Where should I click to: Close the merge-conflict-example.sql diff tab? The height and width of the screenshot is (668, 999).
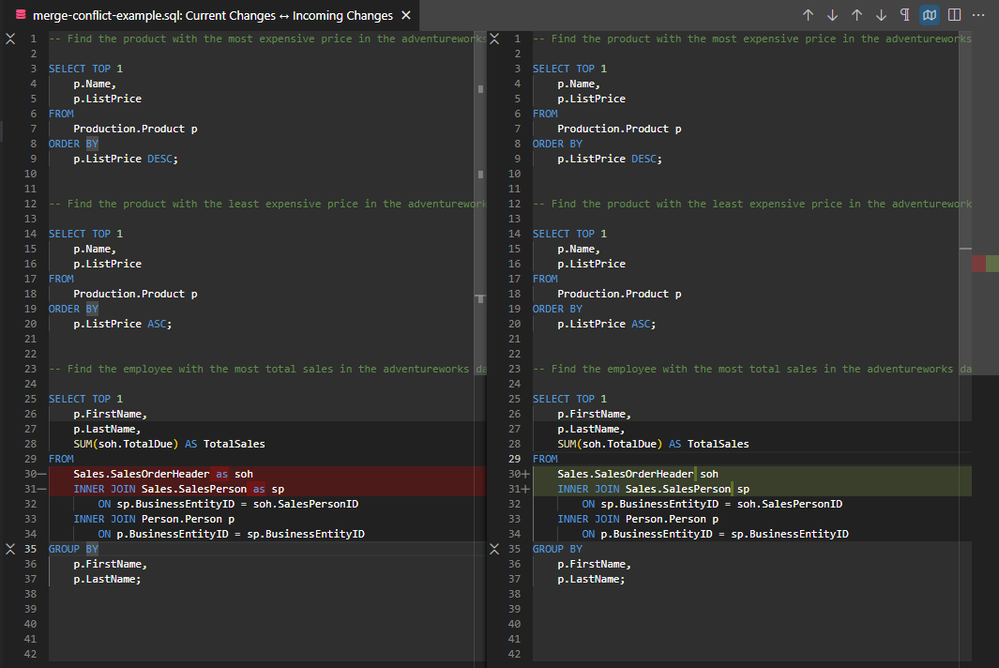point(406,15)
